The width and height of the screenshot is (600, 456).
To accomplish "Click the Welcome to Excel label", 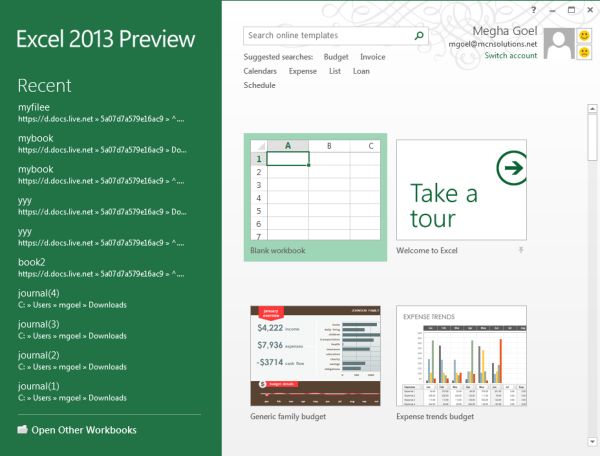I will pos(427,251).
